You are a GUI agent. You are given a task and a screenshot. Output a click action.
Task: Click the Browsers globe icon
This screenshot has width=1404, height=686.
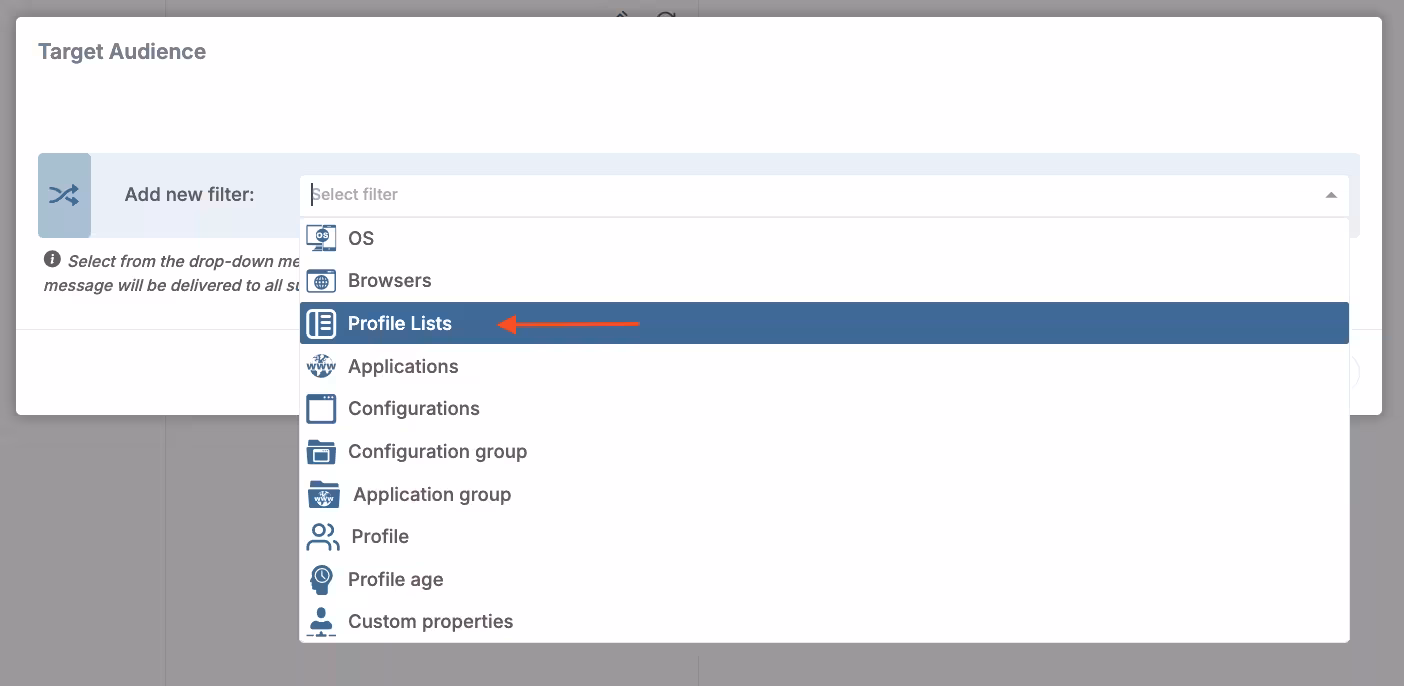[321, 281]
